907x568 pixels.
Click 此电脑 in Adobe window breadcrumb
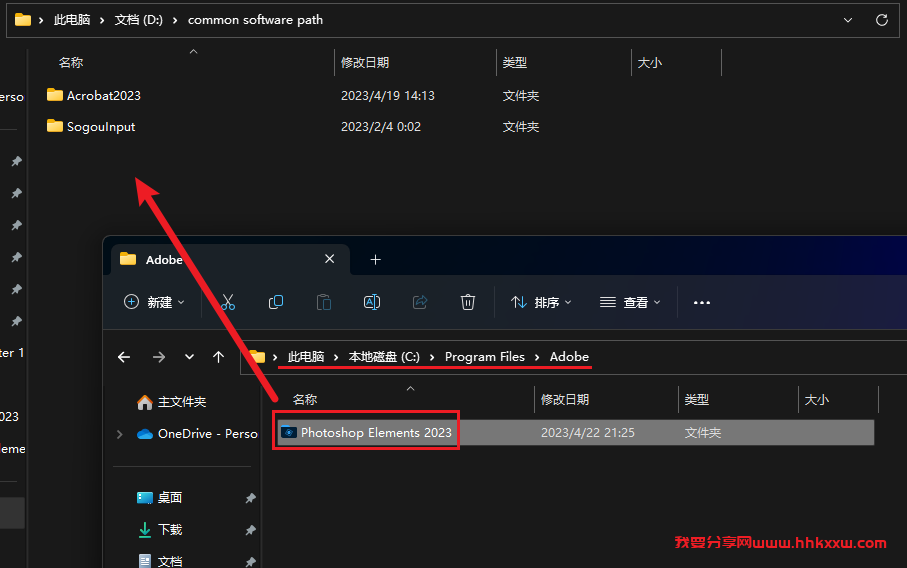click(x=306, y=357)
